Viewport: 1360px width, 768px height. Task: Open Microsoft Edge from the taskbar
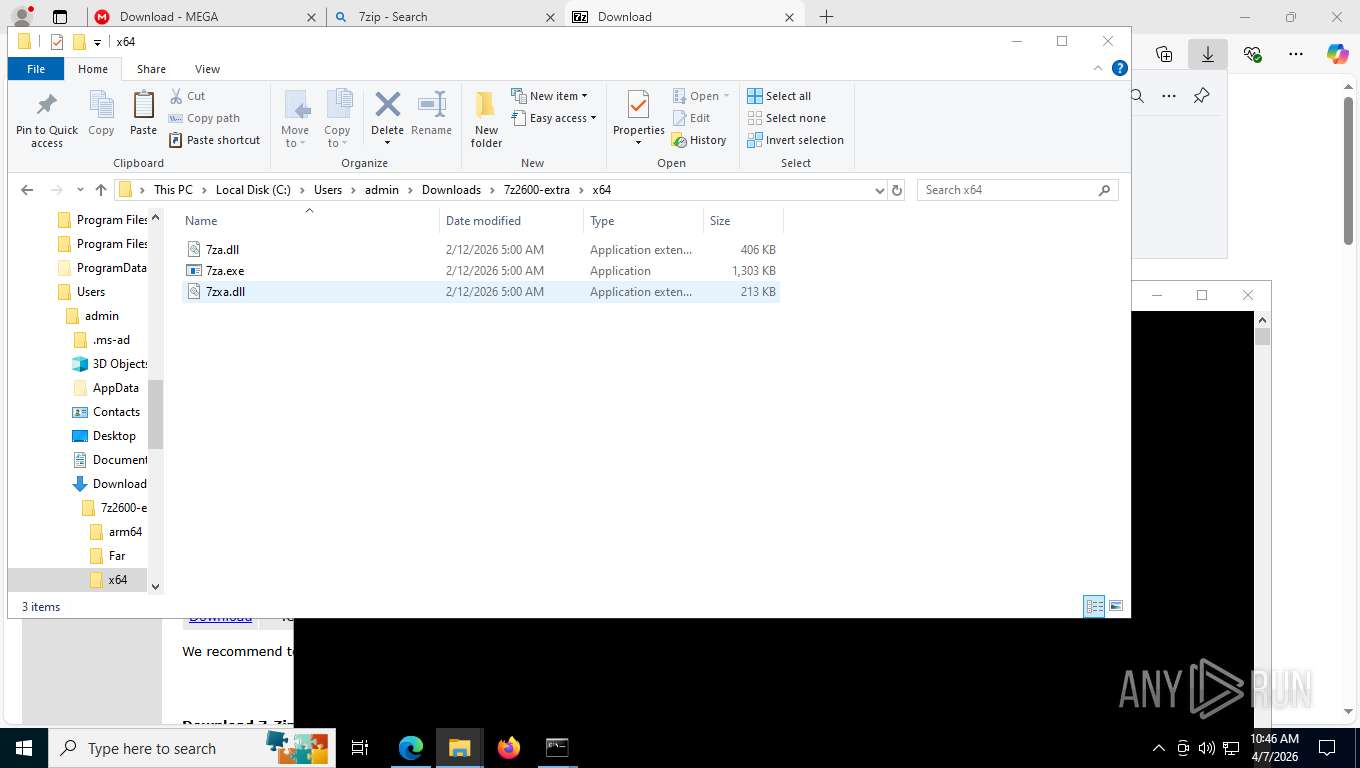pos(411,747)
